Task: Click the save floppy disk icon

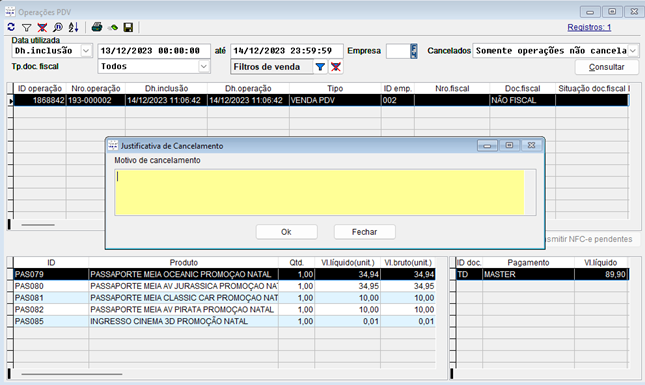Action: pos(128,28)
